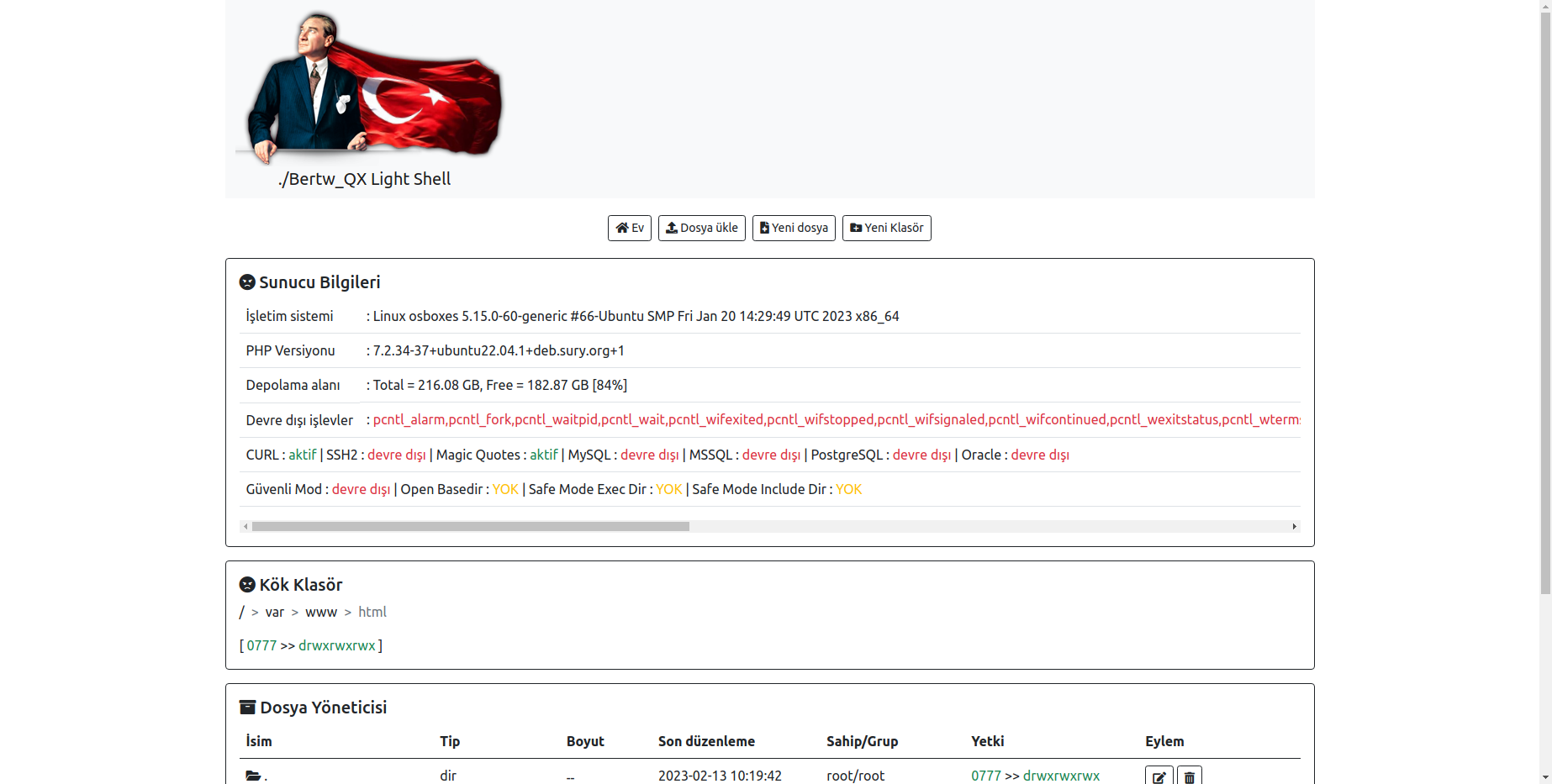This screenshot has width=1552, height=784.
Task: Click the Sahip/Grup column header
Action: point(862,741)
